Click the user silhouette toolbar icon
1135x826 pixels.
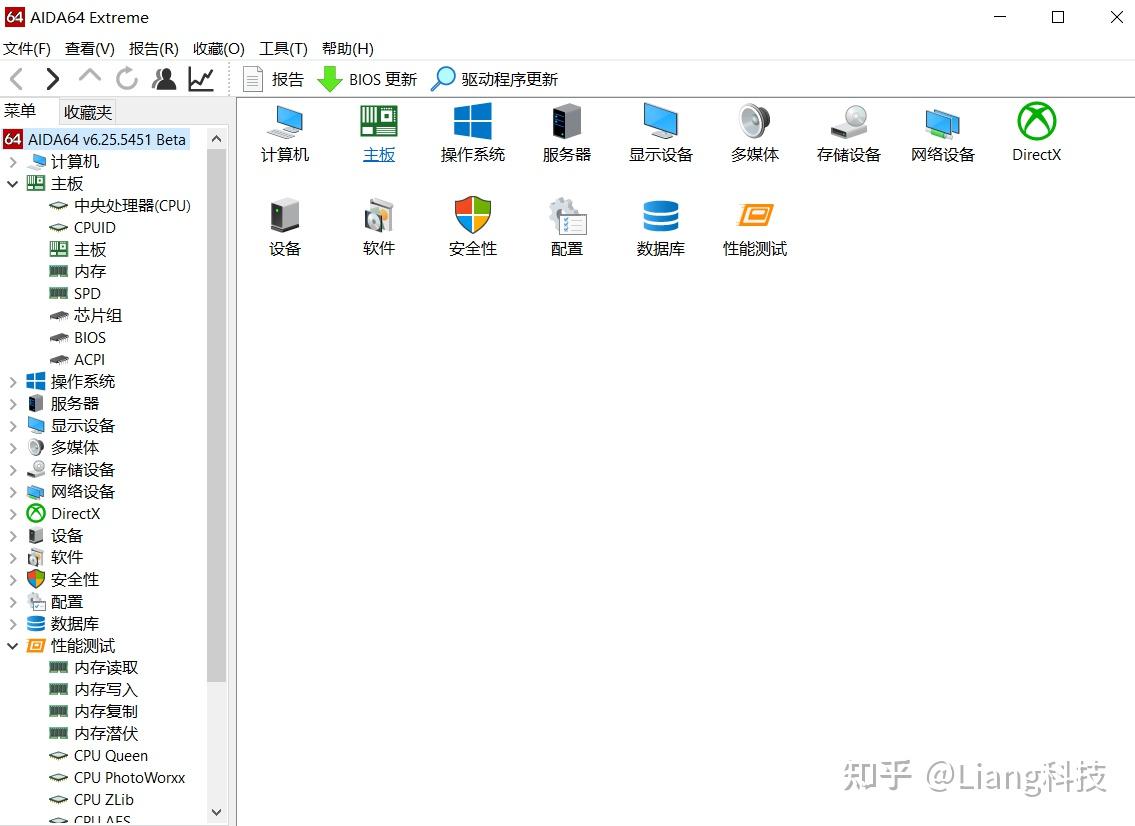coord(164,79)
